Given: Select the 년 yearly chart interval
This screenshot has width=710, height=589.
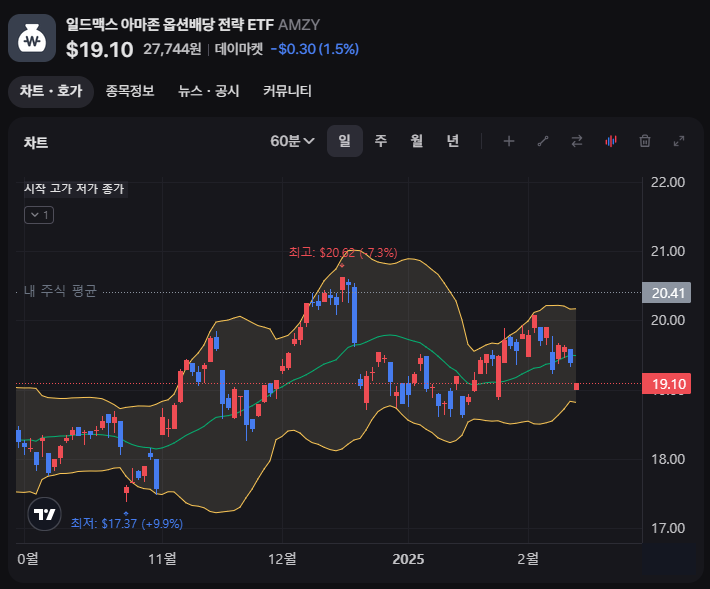Looking at the screenshot, I should (453, 141).
